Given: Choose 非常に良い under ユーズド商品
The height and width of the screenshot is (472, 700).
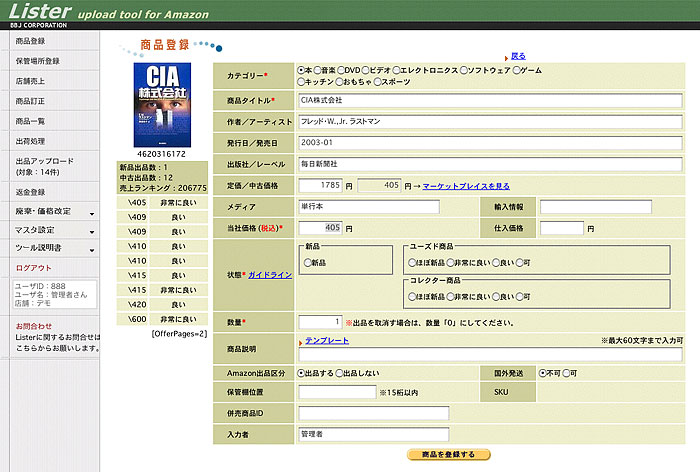Looking at the screenshot, I should [450, 263].
